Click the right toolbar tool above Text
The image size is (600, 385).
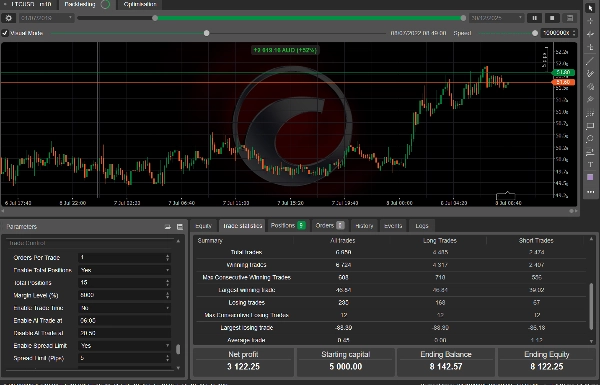[x=590, y=152]
